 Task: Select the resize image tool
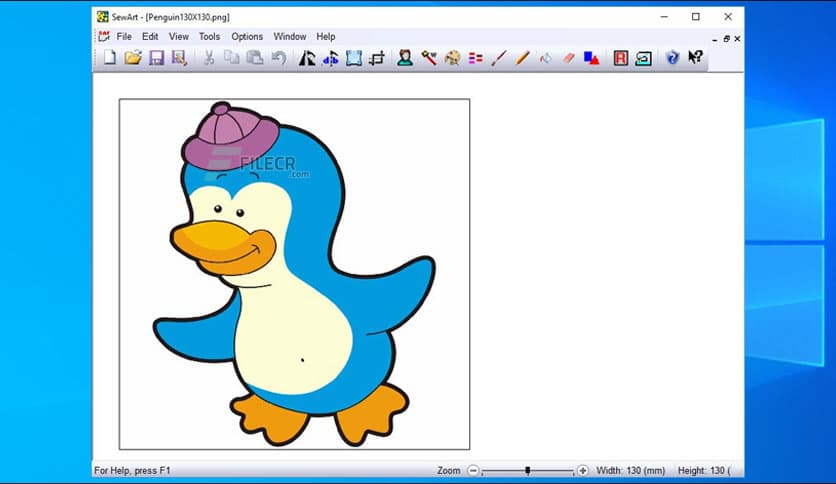353,58
